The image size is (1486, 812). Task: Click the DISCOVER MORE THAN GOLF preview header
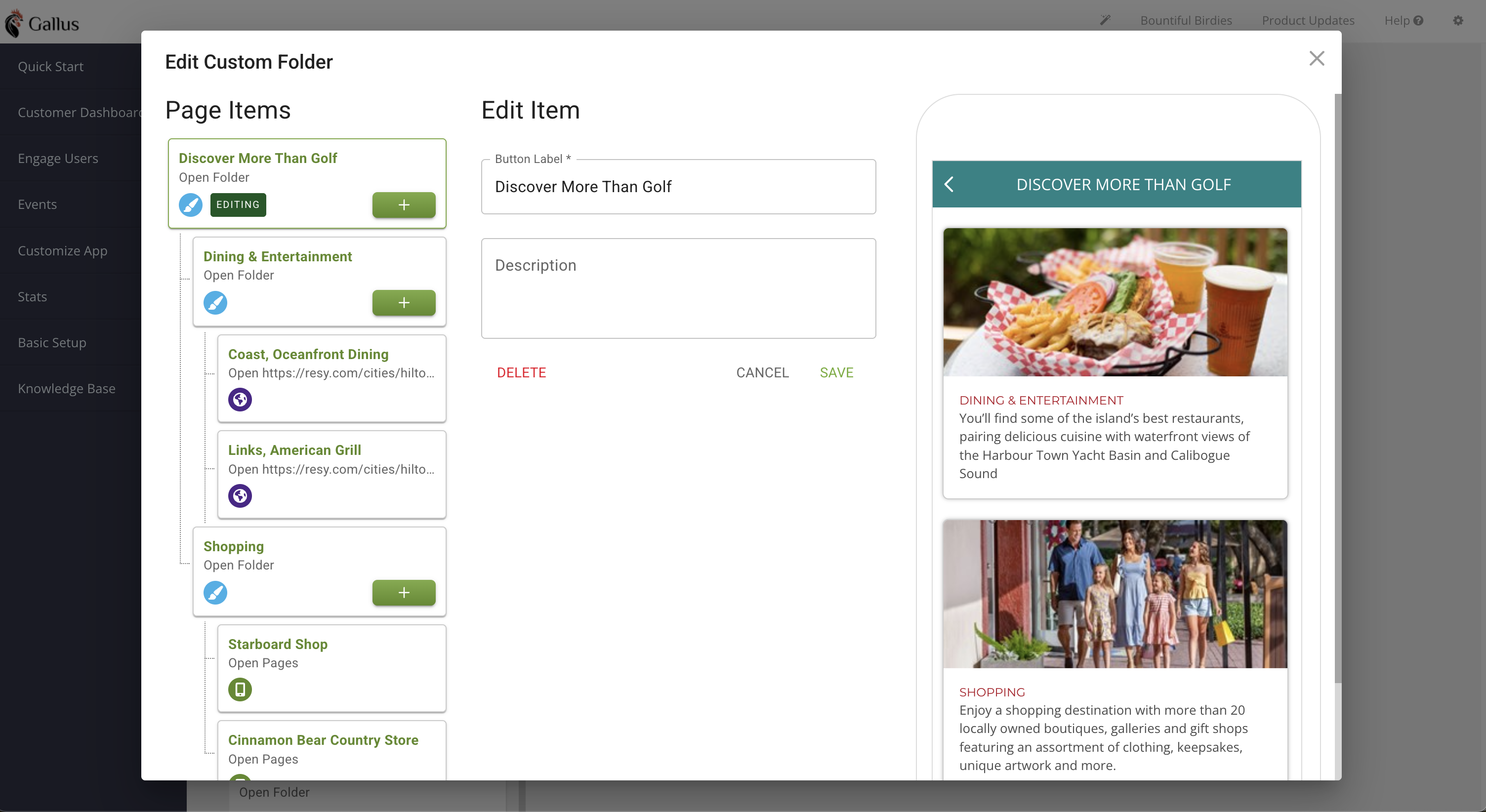pos(1116,185)
